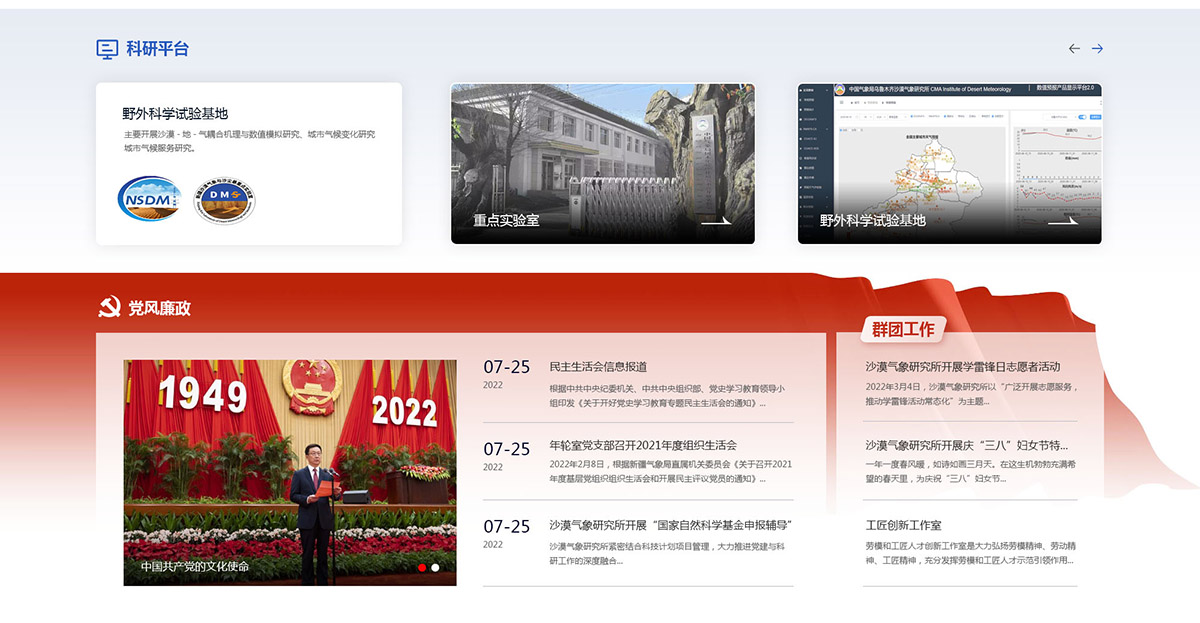1200x623 pixels.
Task: Open the 国家自然科学基金申报辅导 news article
Action: tap(670, 525)
